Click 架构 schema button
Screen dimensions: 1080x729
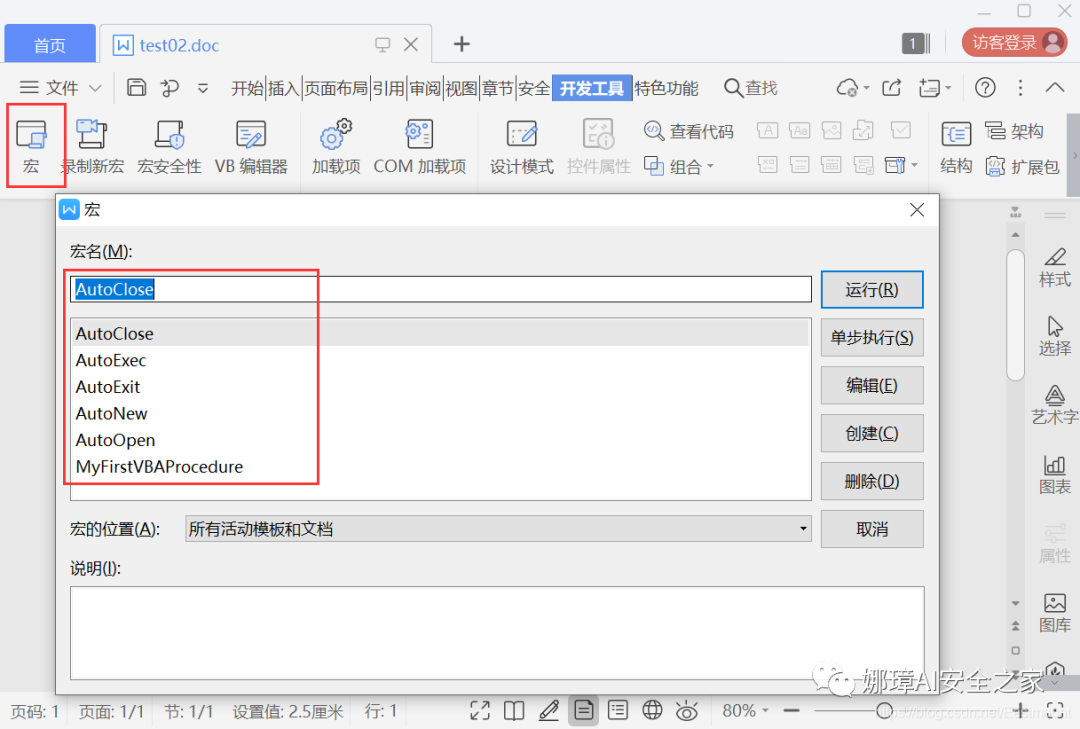tap(1014, 131)
